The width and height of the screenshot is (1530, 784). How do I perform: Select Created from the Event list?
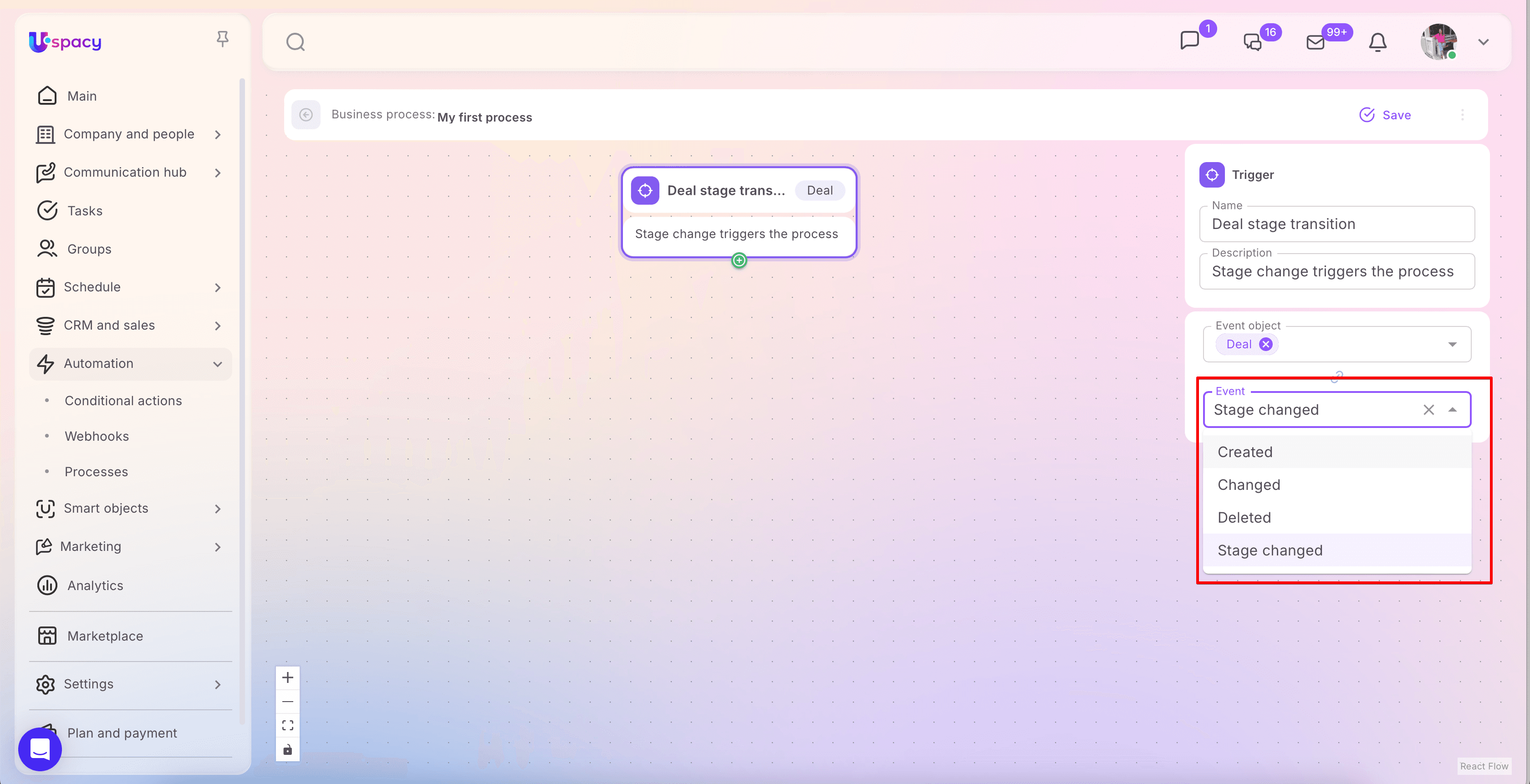(x=1245, y=452)
